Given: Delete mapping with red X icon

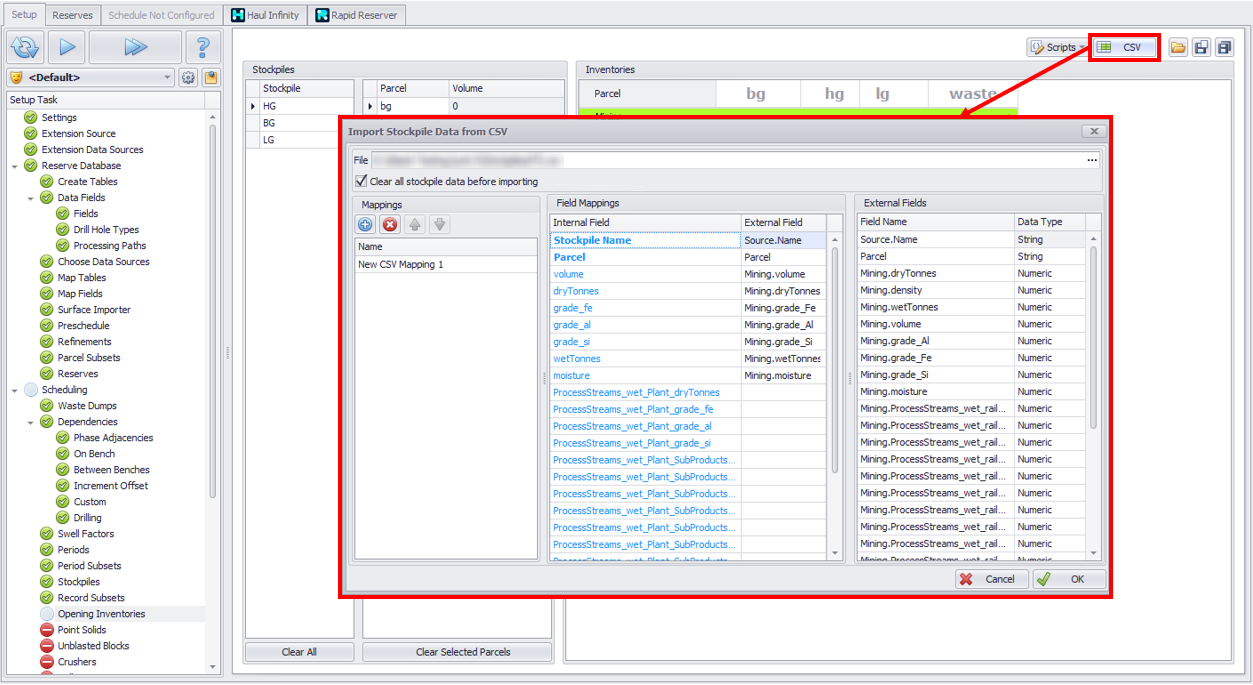Looking at the screenshot, I should (x=390, y=225).
